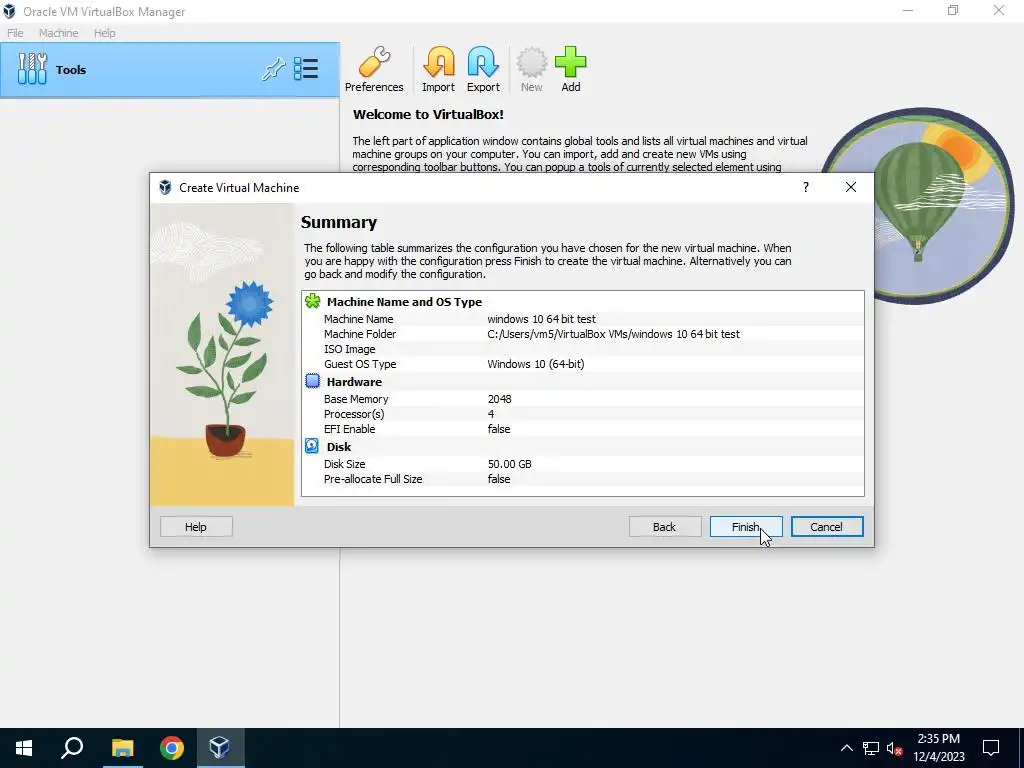
Task: Launch Google Chrome from taskbar
Action: pyautogui.click(x=172, y=748)
